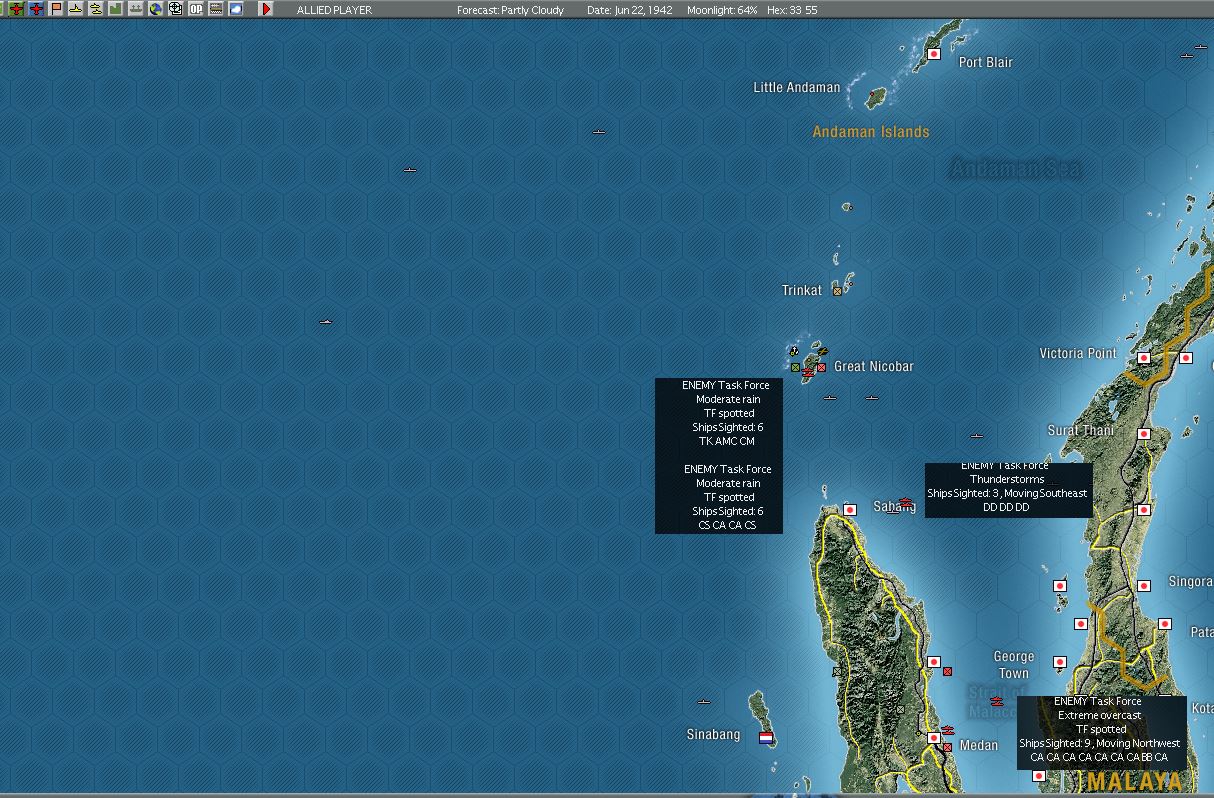Click the Andaman Islands label

[x=871, y=131]
